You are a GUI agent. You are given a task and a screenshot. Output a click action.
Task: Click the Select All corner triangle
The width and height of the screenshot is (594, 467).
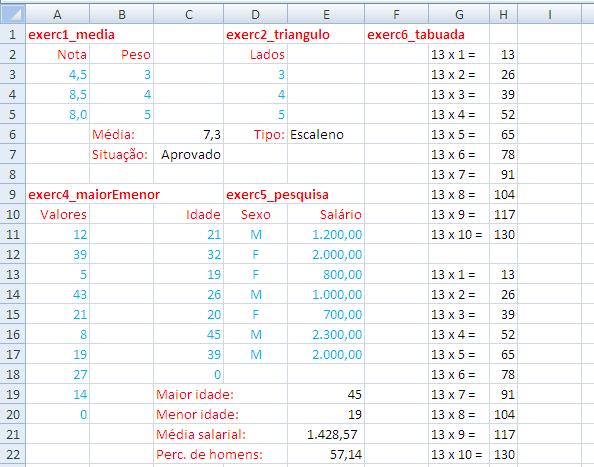coord(13,14)
